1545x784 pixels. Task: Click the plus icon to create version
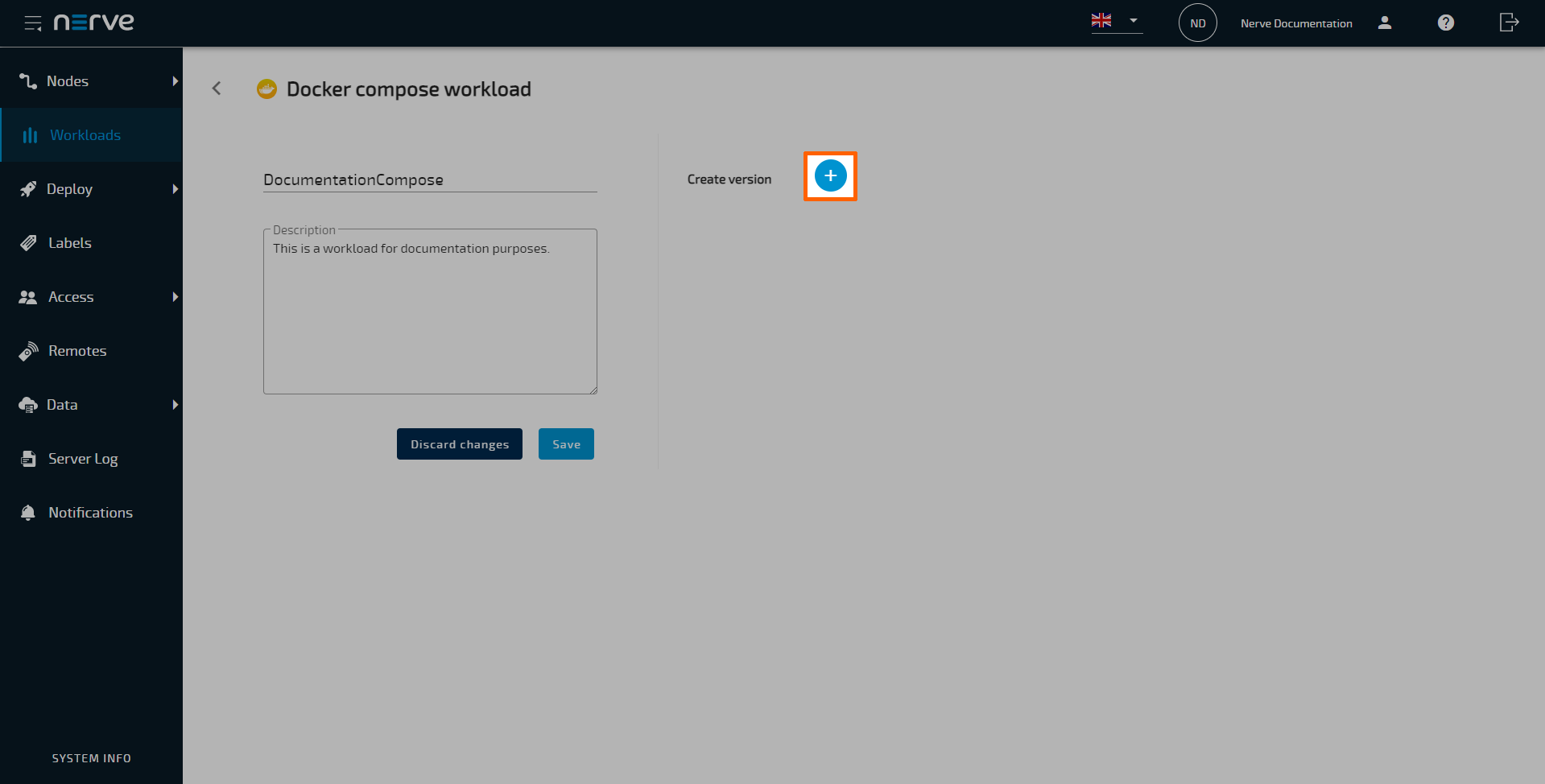(x=830, y=175)
